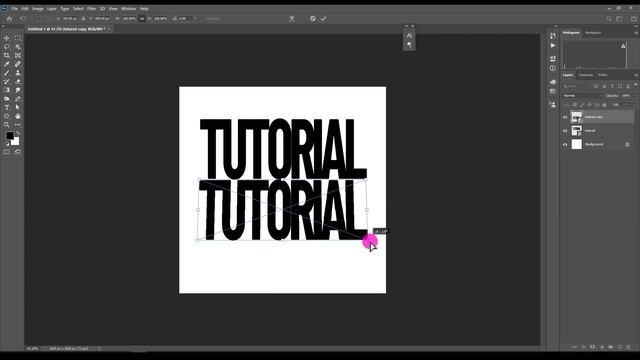Image resolution: width=640 pixels, height=360 pixels.
Task: Select the Tutorial layer thumbnail
Action: (576, 131)
